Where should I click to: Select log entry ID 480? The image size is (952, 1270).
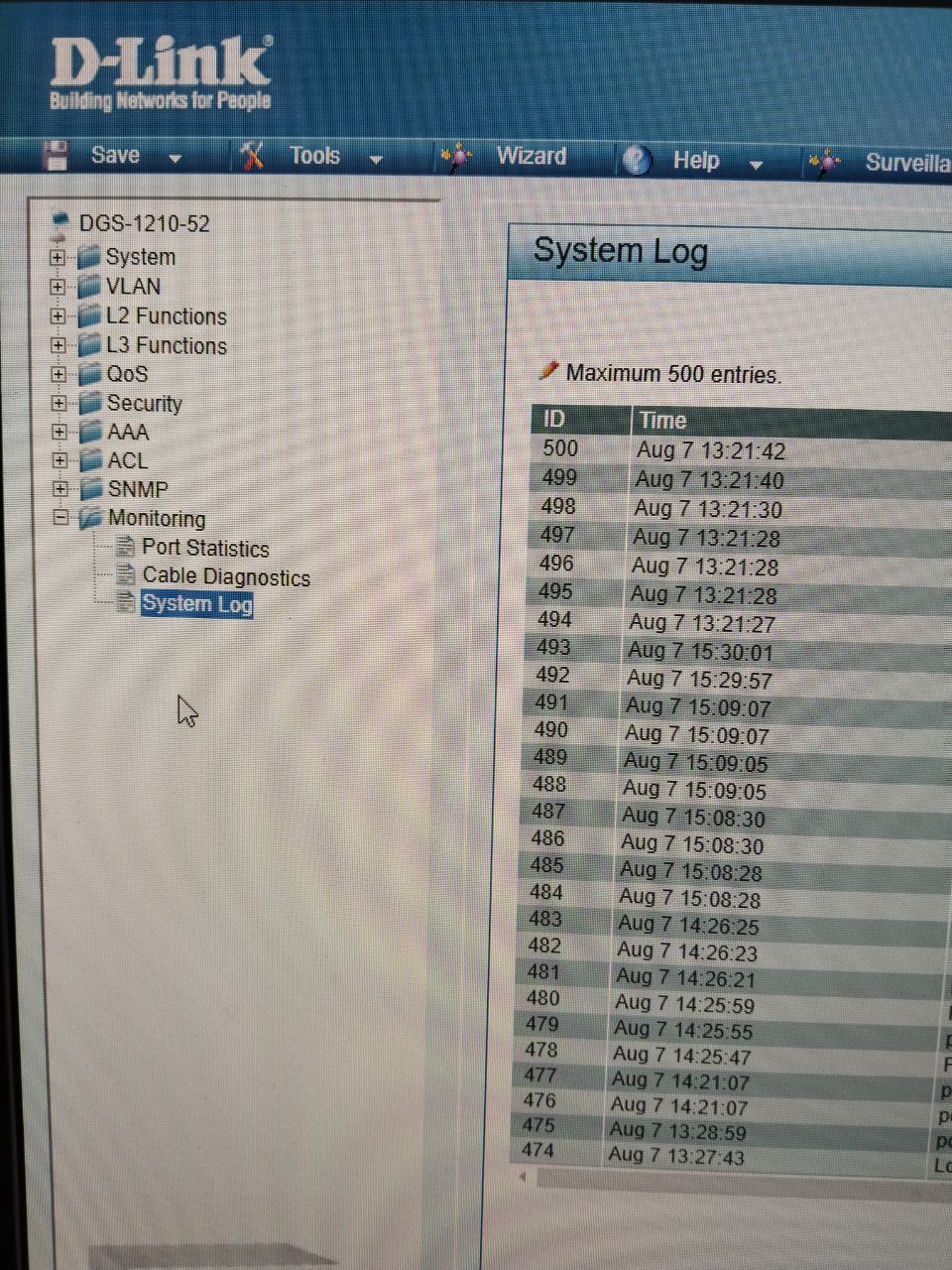click(543, 998)
